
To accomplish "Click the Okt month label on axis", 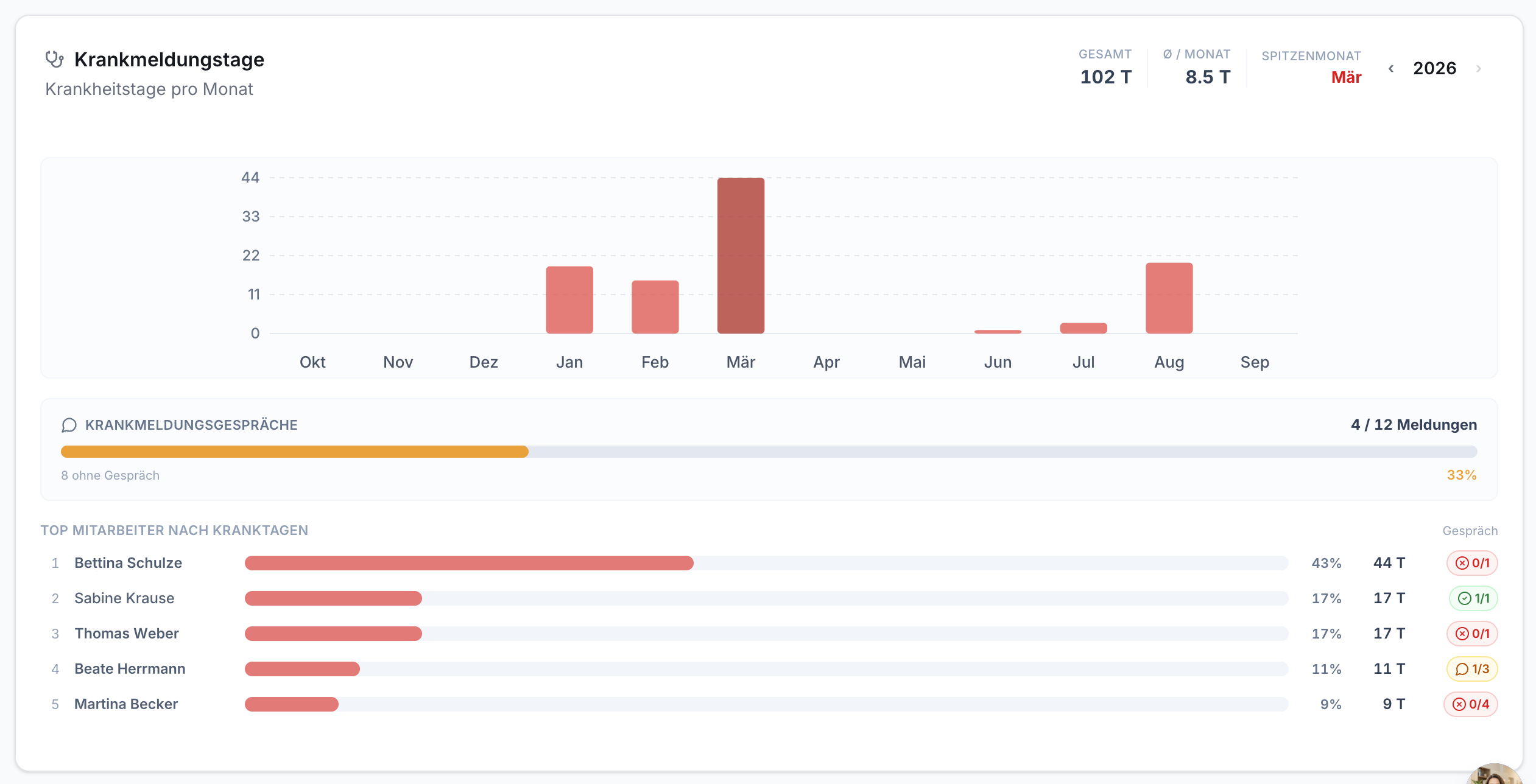I will point(312,362).
